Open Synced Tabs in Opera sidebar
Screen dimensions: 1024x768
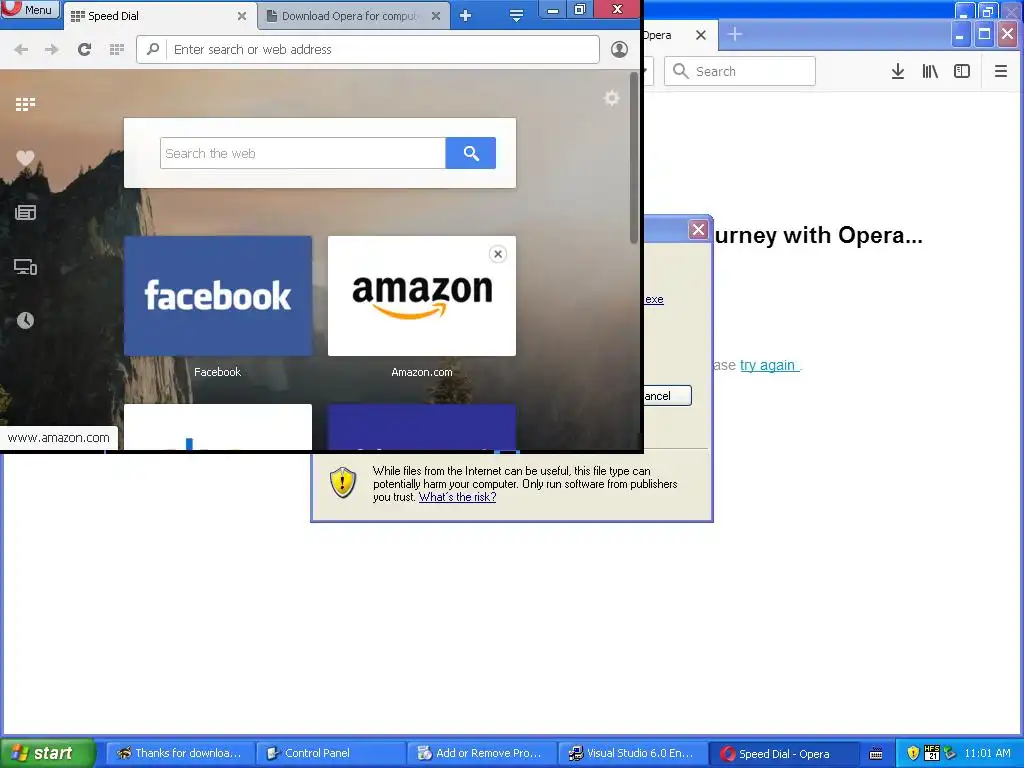pos(25,266)
